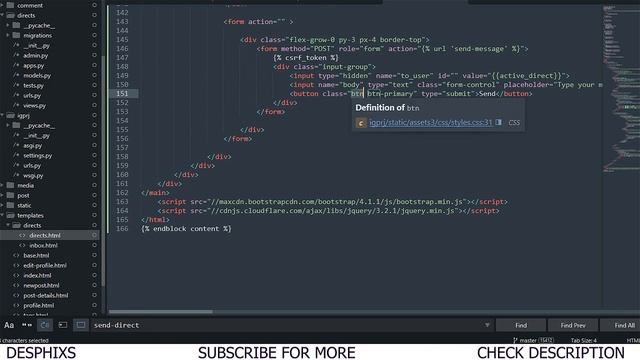Click the sidebar vertical scrollbar
640x360 pixels.
click(x=103, y=171)
